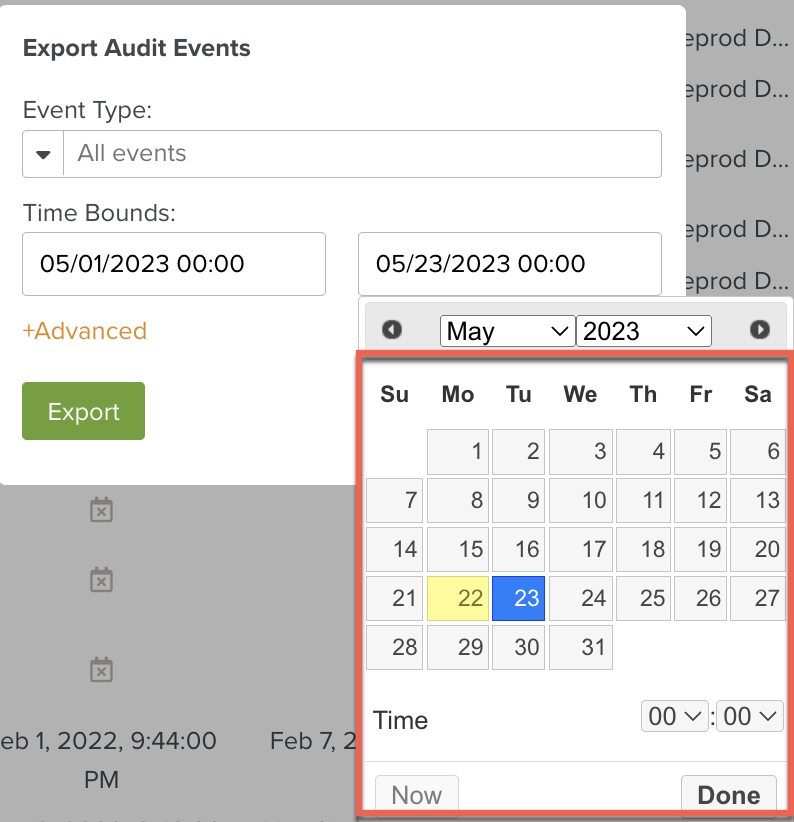This screenshot has height=822, width=794.
Task: Select May 15 in the calendar grid
Action: click(x=458, y=549)
